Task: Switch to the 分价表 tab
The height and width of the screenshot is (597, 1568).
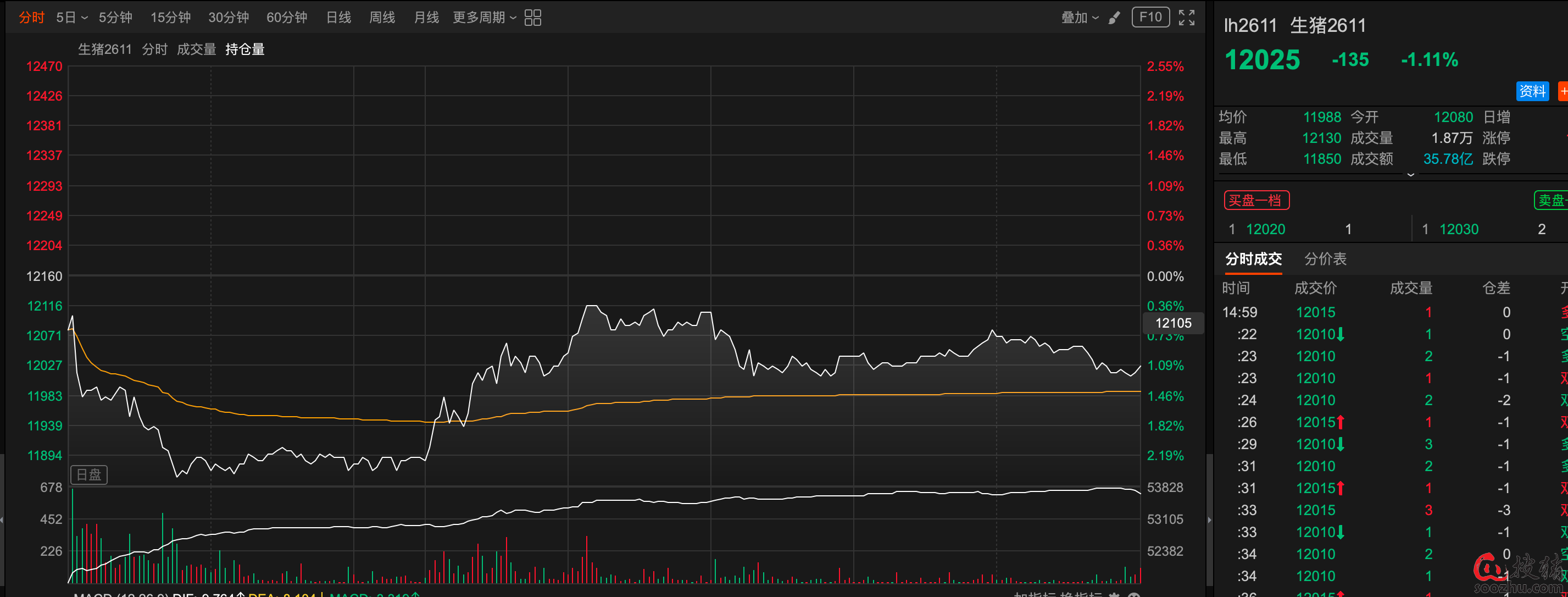Action: [1325, 259]
